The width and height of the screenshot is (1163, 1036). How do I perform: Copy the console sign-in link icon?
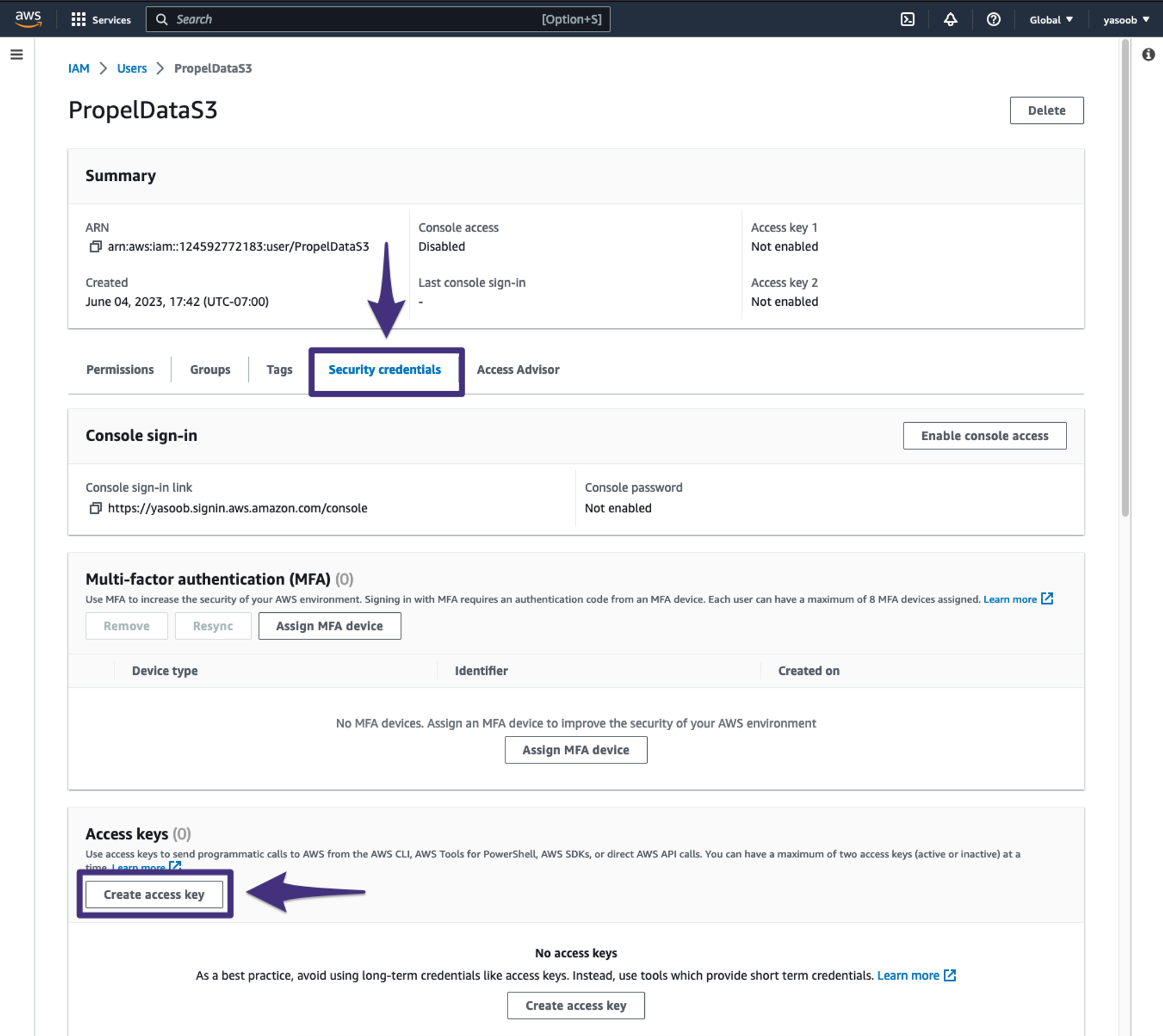95,508
